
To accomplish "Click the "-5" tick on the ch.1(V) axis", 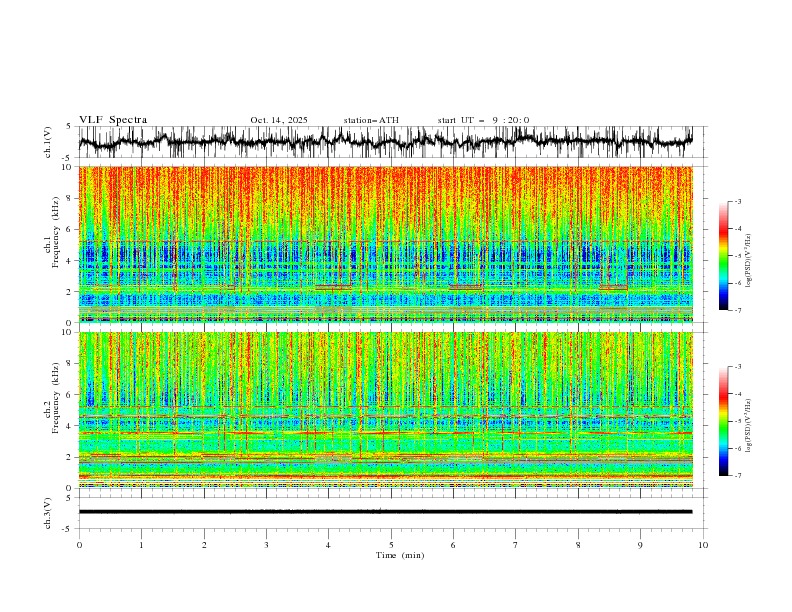I will point(67,158).
